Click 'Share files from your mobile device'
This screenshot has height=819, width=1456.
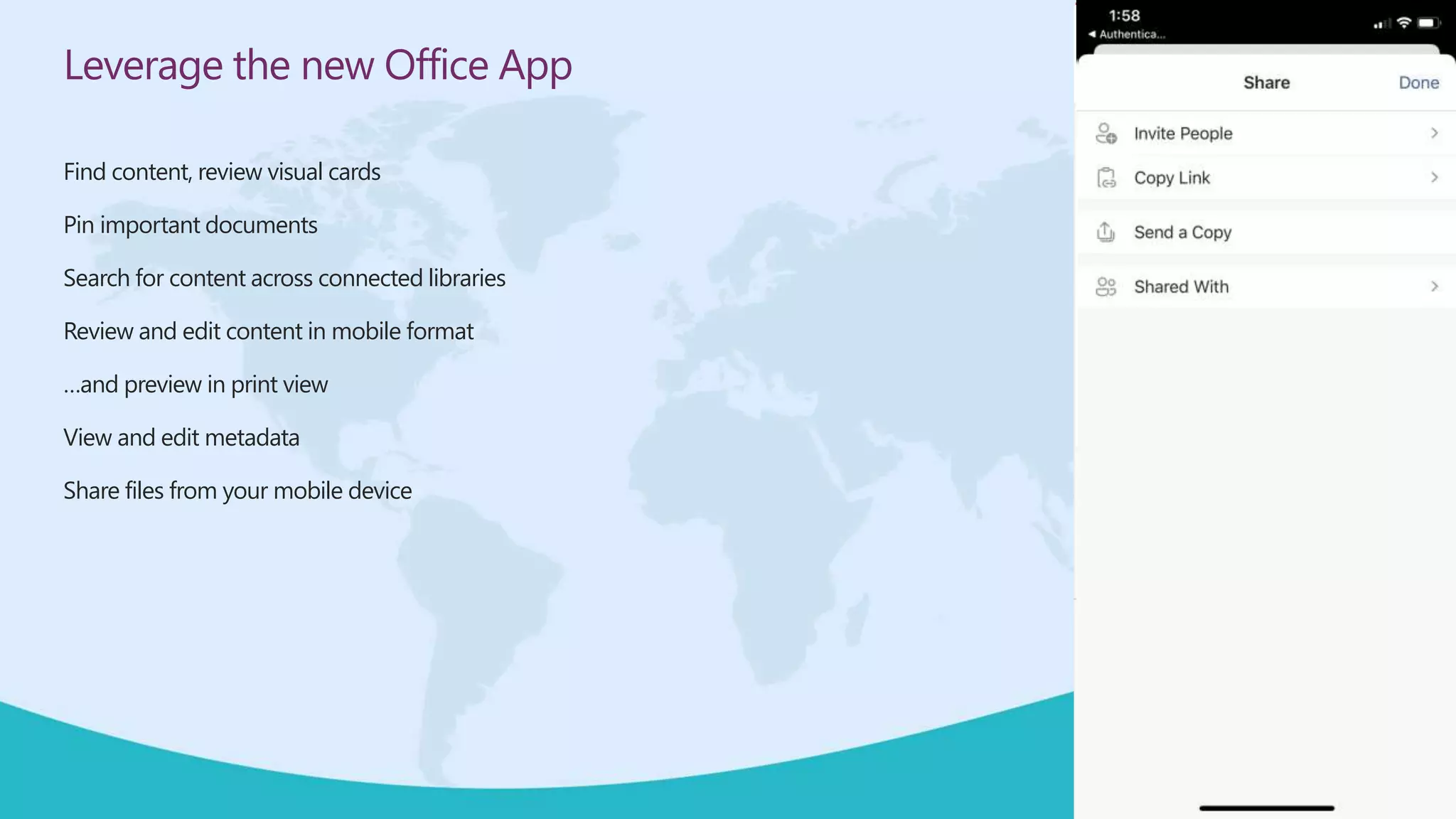237,491
